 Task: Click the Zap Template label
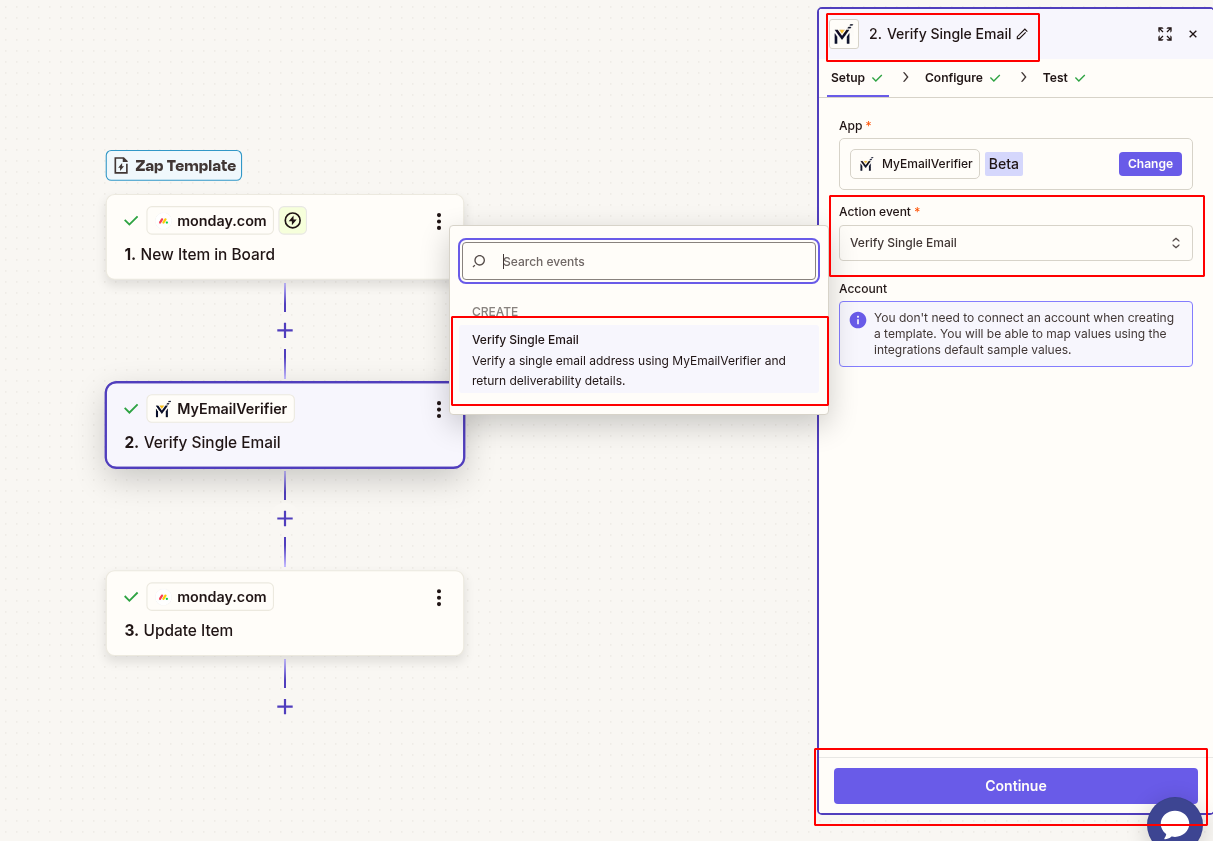(173, 165)
